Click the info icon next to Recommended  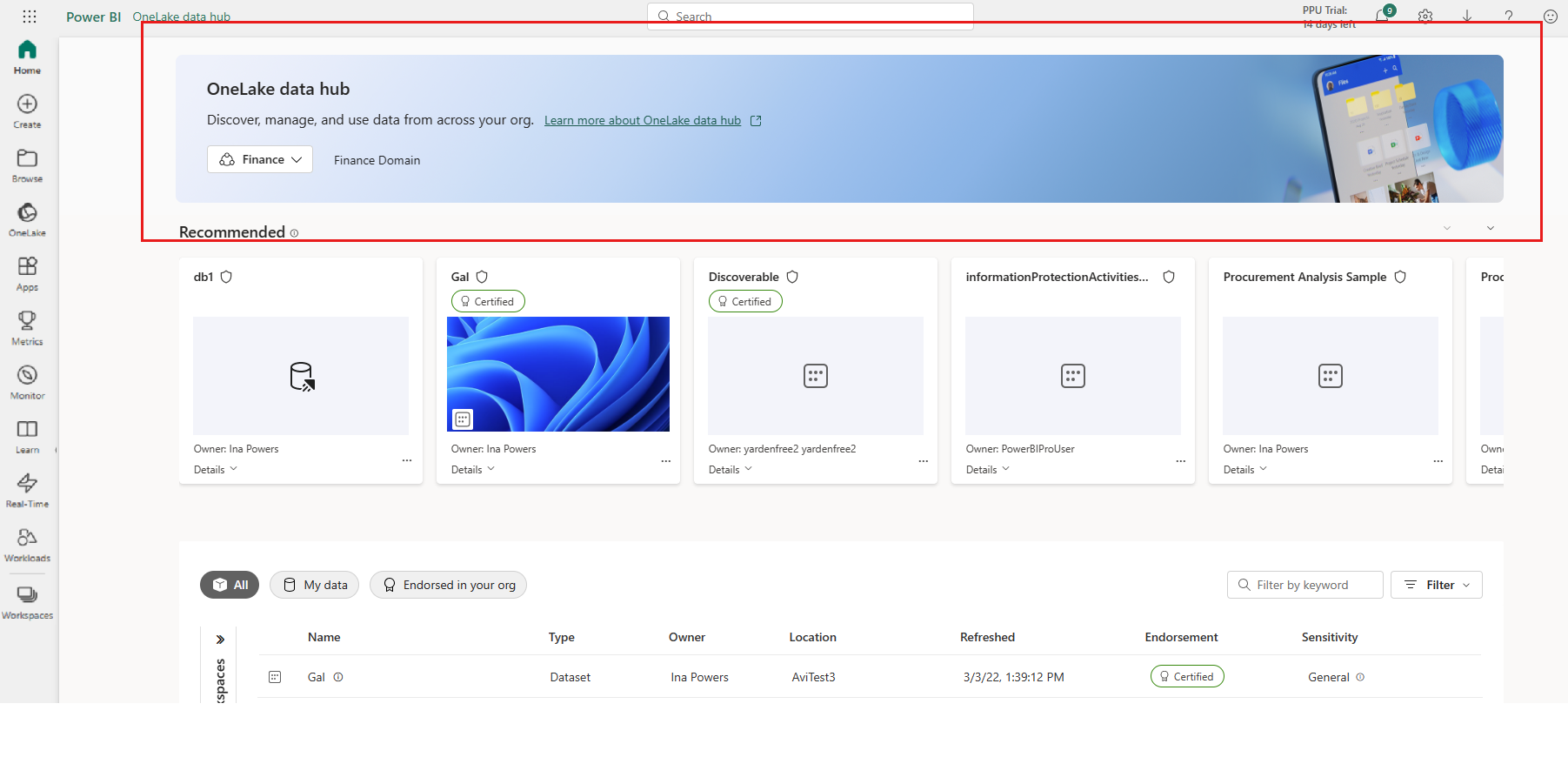(x=294, y=233)
